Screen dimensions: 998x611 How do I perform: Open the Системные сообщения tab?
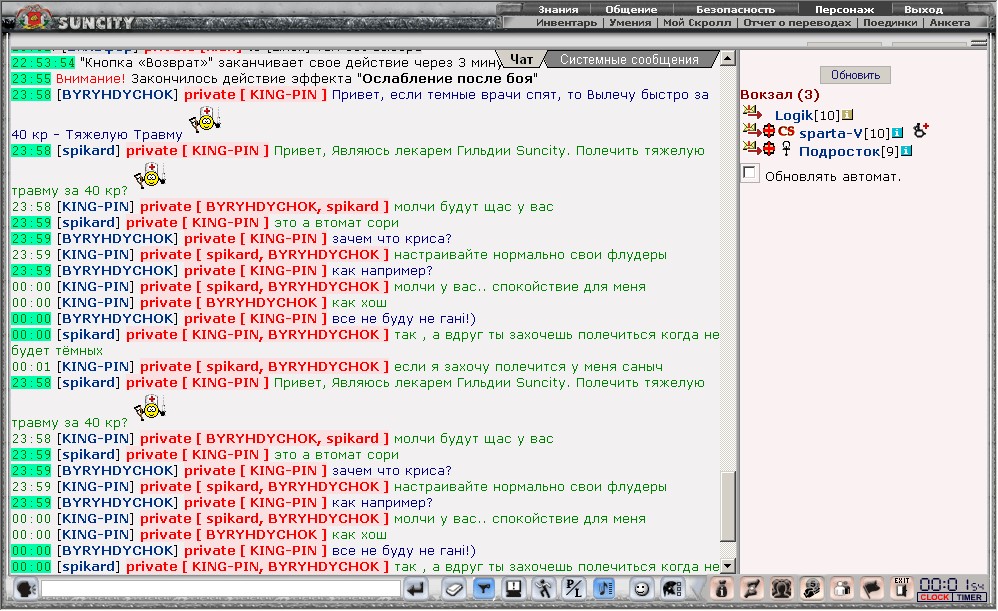pos(629,59)
